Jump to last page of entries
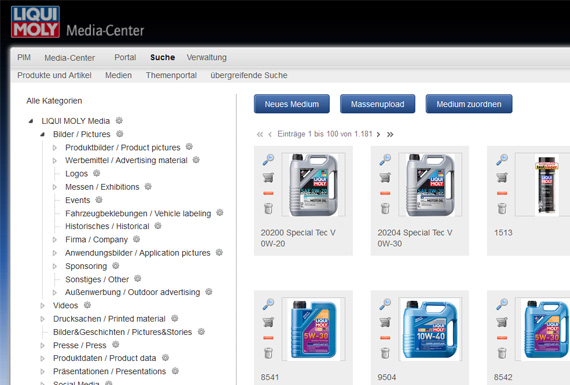 [390, 135]
